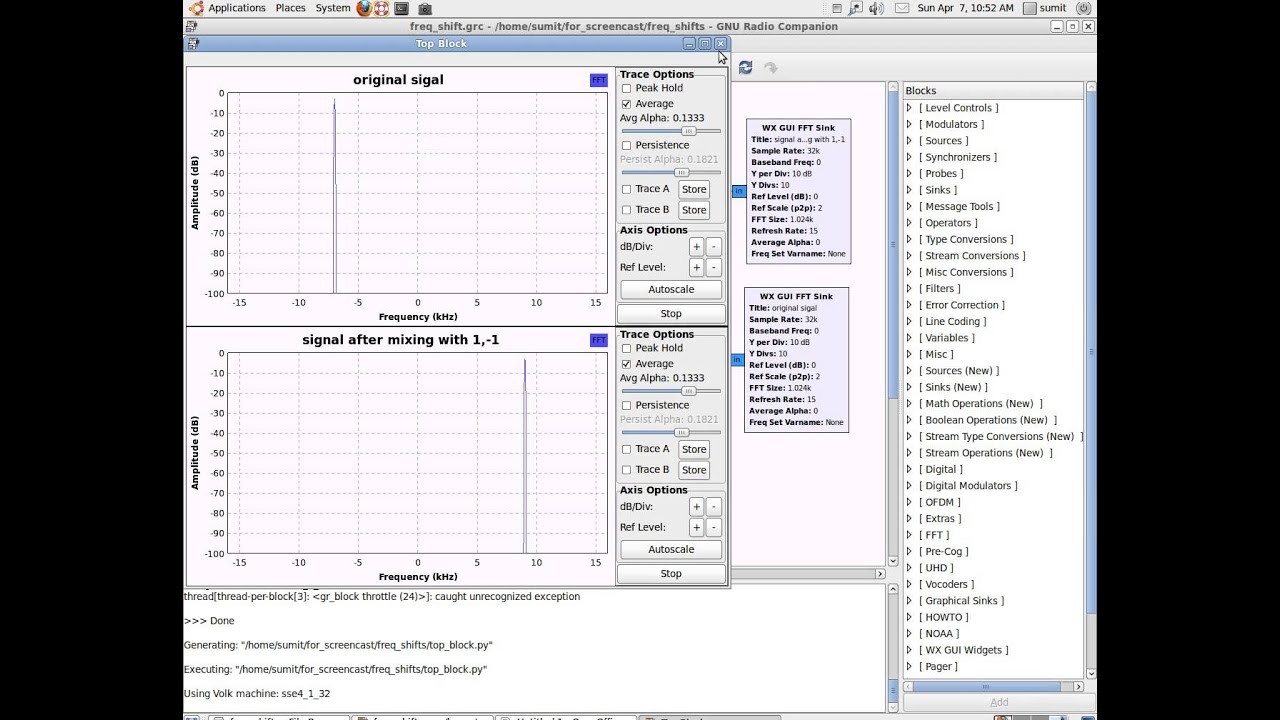Expand the Graphical Sinks category
This screenshot has width=1280, height=720.
tap(910, 601)
